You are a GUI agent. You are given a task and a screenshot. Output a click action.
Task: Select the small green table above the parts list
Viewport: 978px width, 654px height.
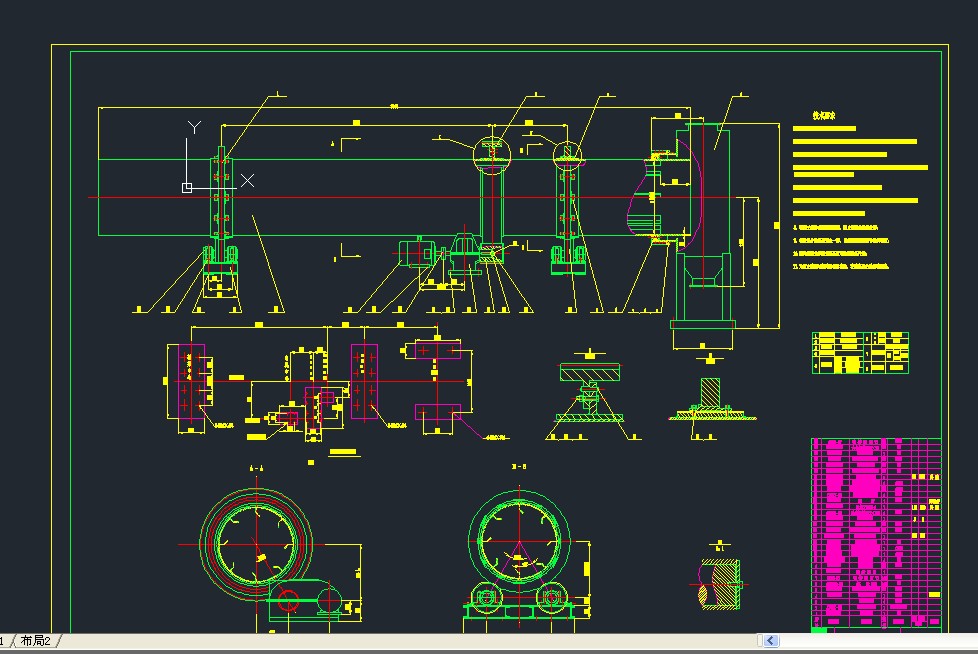coord(860,353)
